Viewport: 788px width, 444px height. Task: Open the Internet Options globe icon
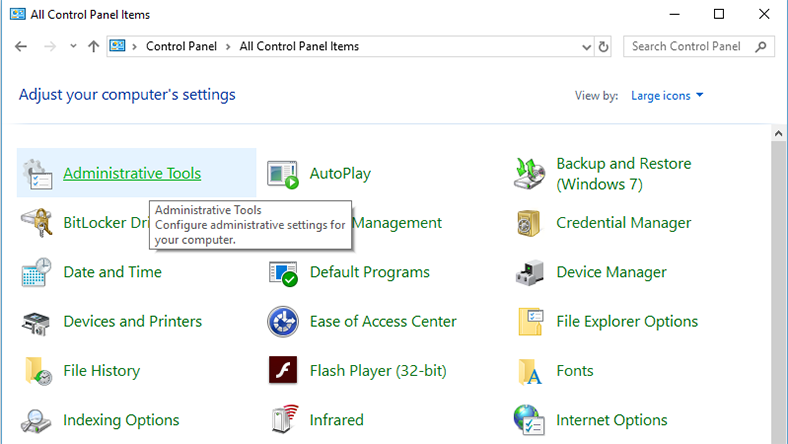point(529,420)
